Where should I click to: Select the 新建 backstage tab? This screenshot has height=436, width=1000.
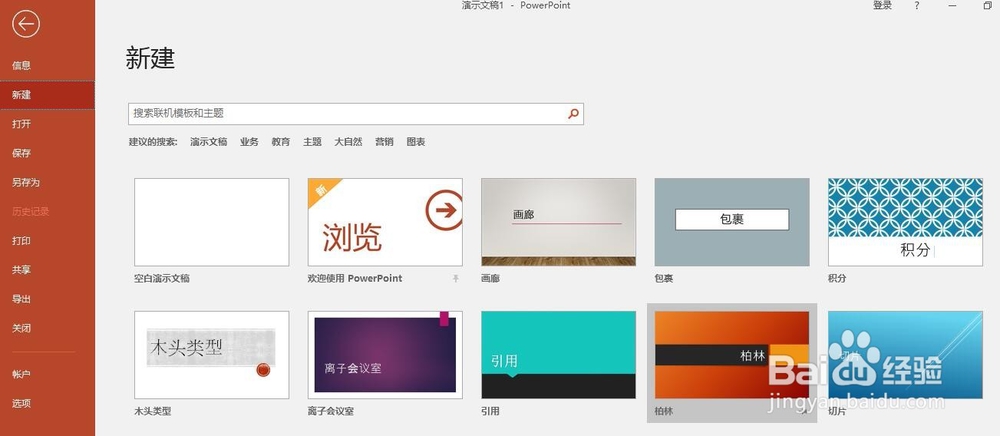tap(47, 94)
